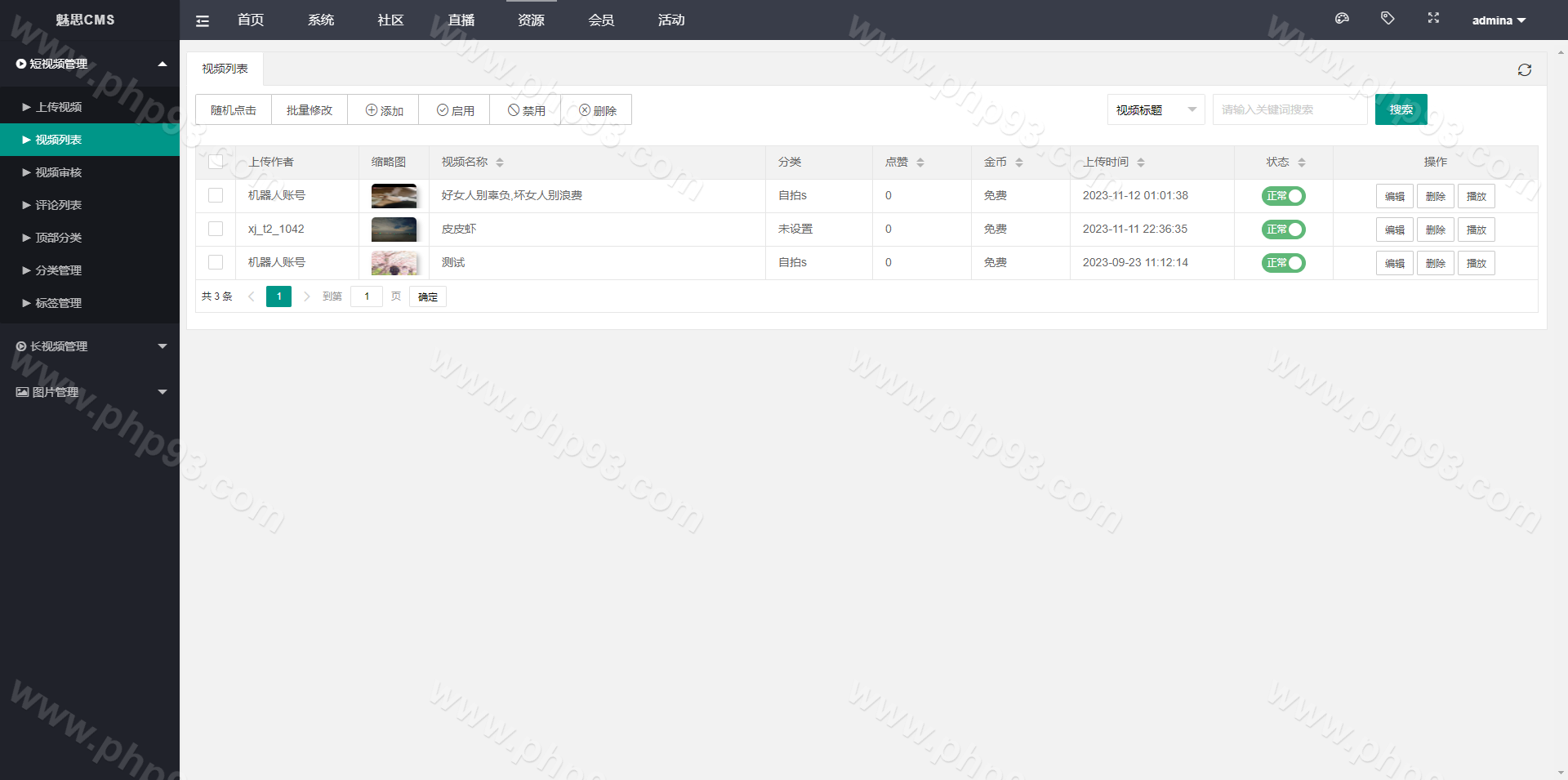The image size is (1568, 780).
Task: Sort by 上传时间 column arrows
Action: 1141,163
